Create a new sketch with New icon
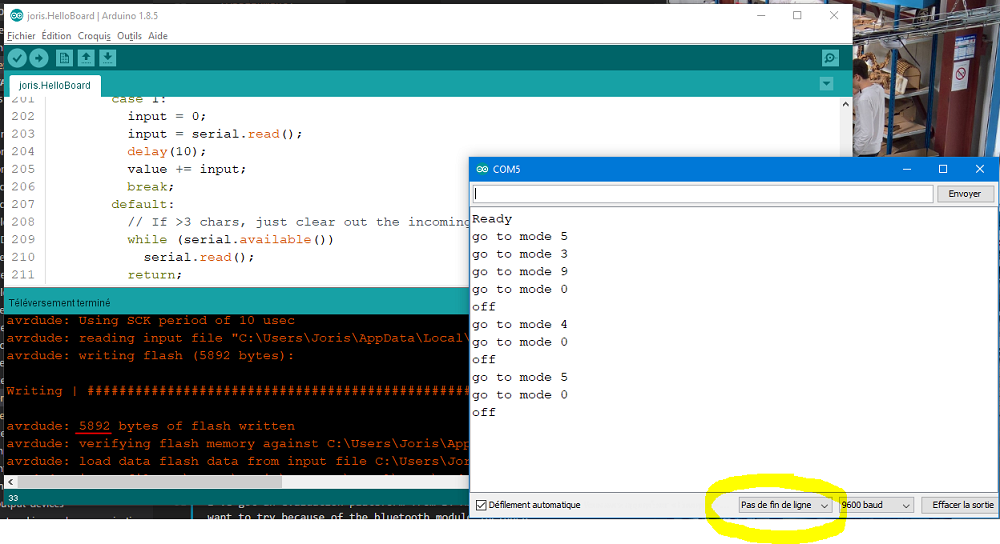 point(64,58)
